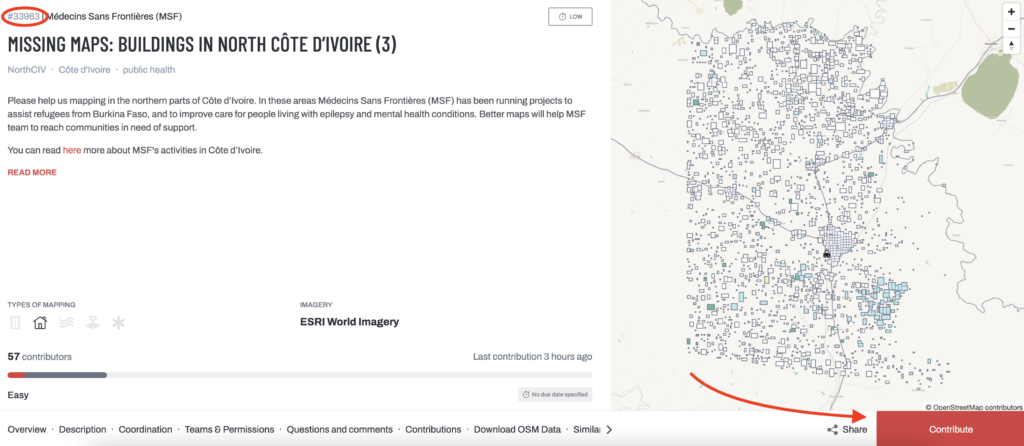Screen dimensions: 1024x446
Task: Select the buildings mapping type icon
Action: coord(40,323)
